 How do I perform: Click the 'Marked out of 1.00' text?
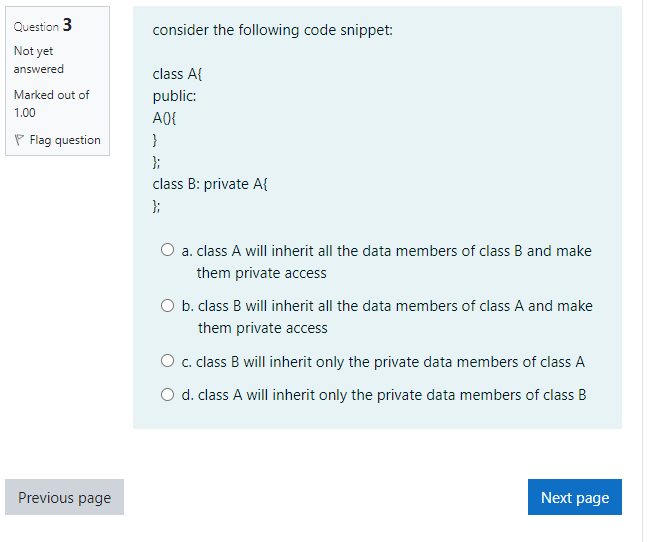tap(51, 104)
